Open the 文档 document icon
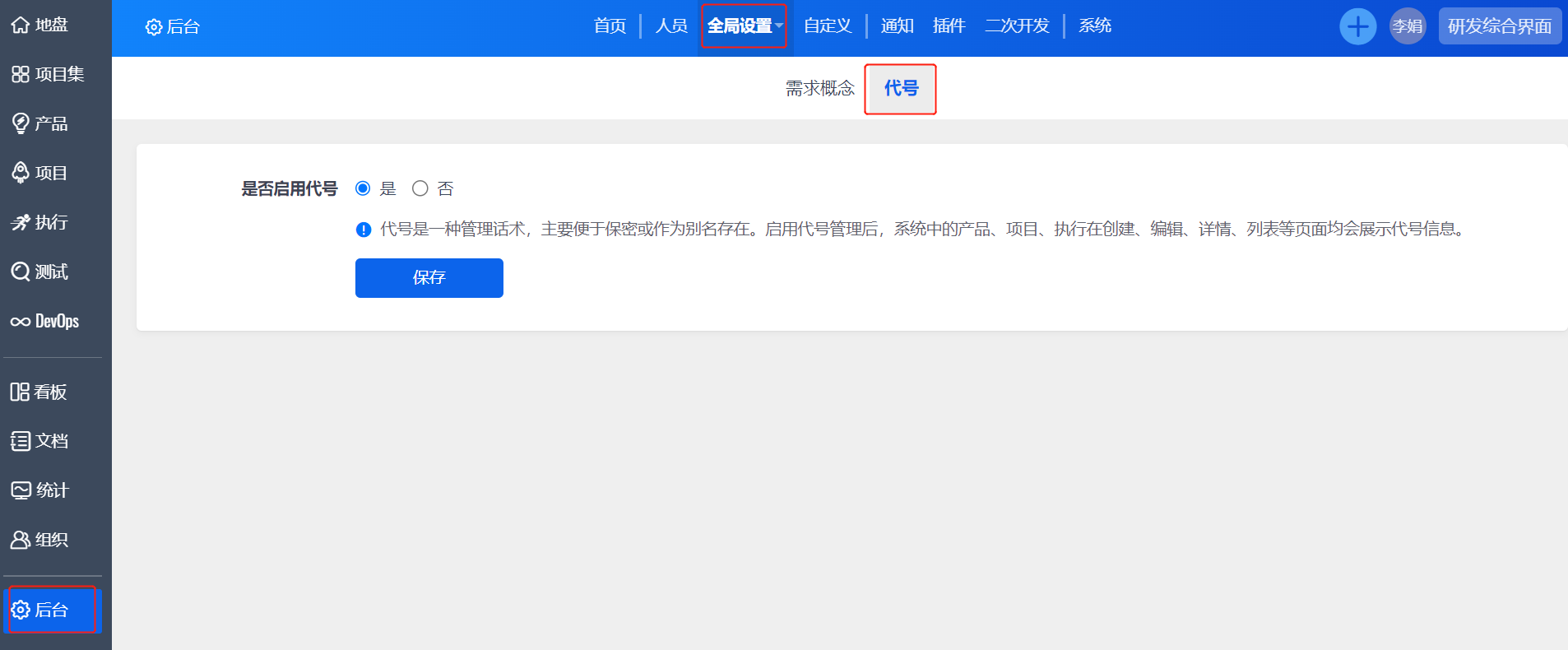This screenshot has width=1568, height=650. (21, 441)
